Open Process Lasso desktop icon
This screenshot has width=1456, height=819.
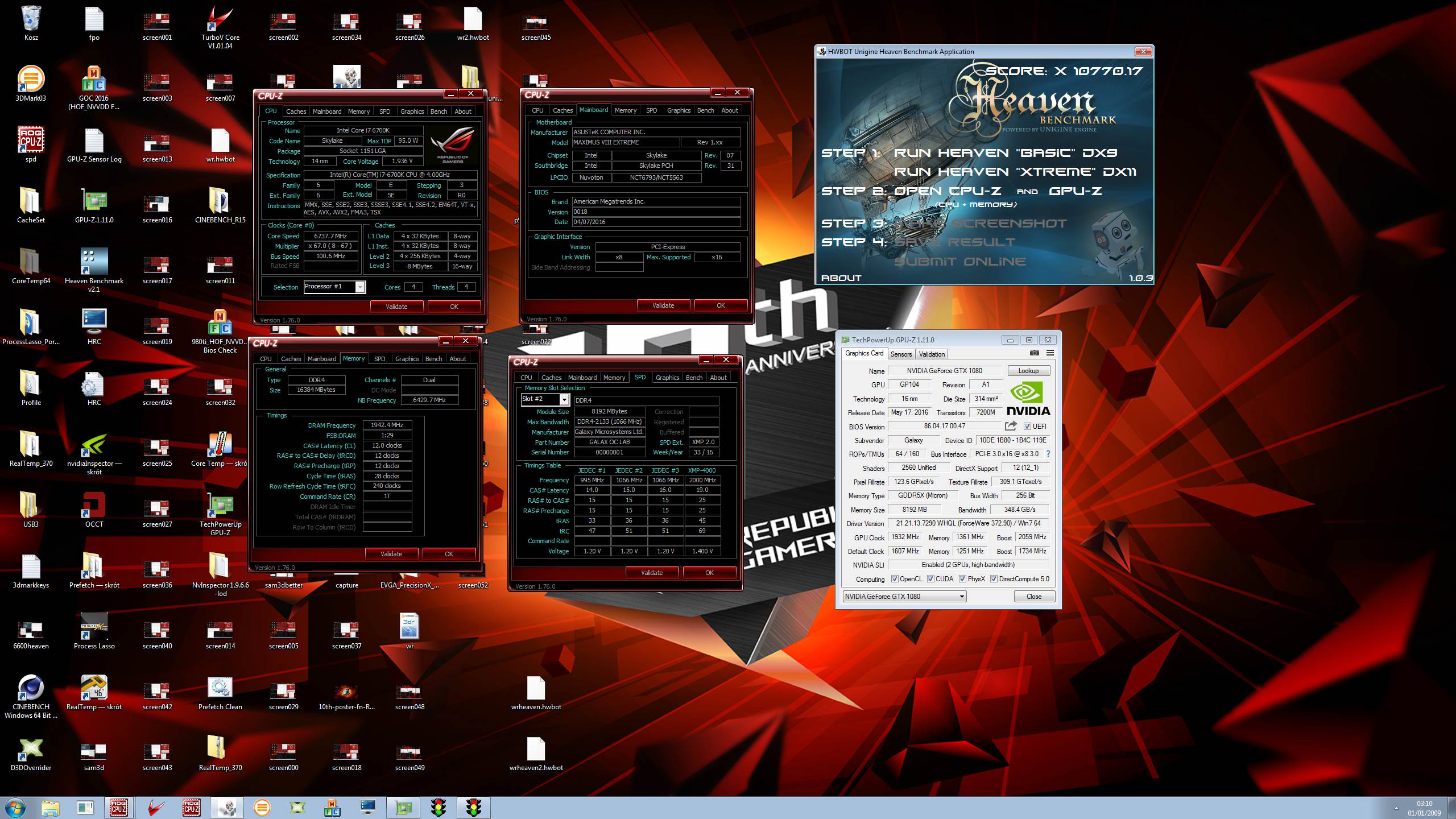click(x=94, y=631)
